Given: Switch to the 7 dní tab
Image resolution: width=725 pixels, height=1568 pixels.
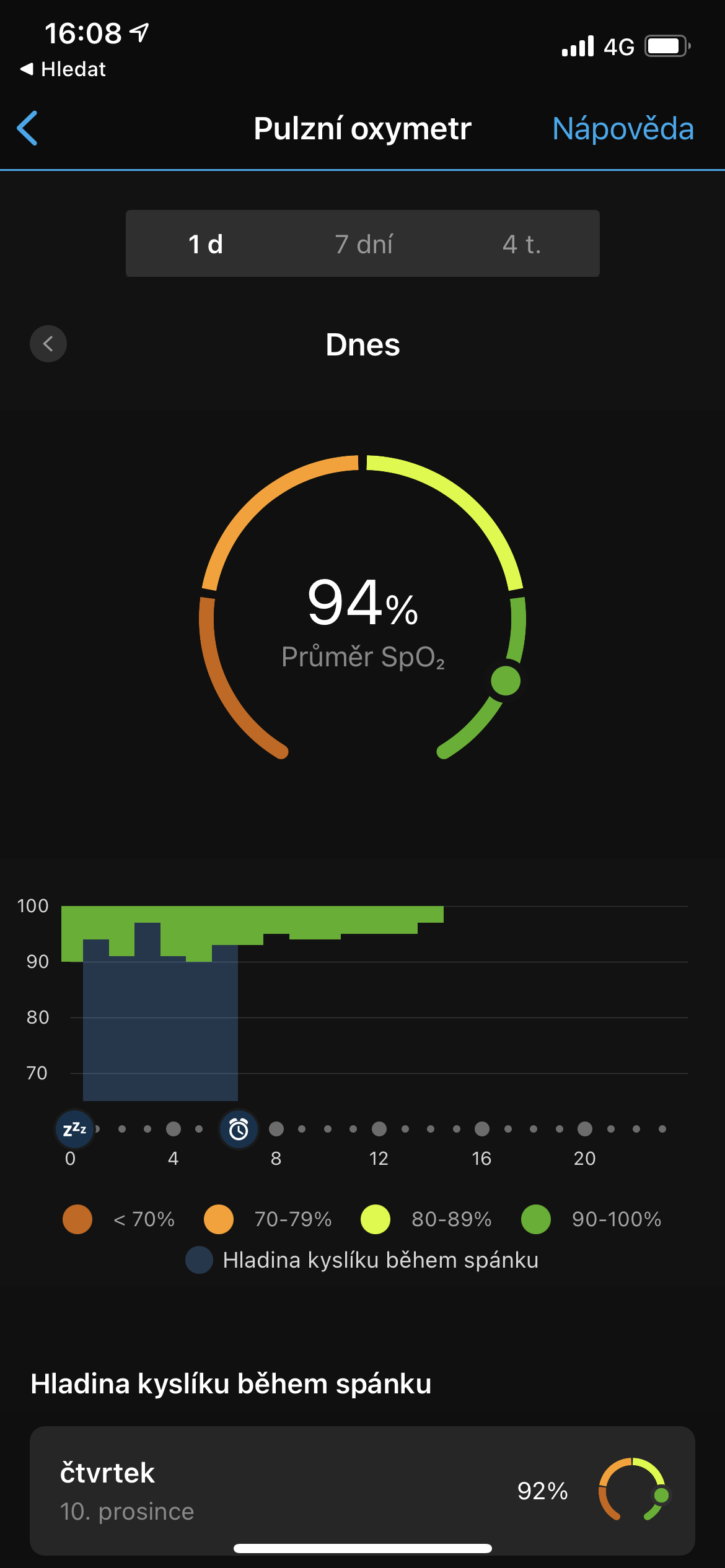Looking at the screenshot, I should 363,244.
